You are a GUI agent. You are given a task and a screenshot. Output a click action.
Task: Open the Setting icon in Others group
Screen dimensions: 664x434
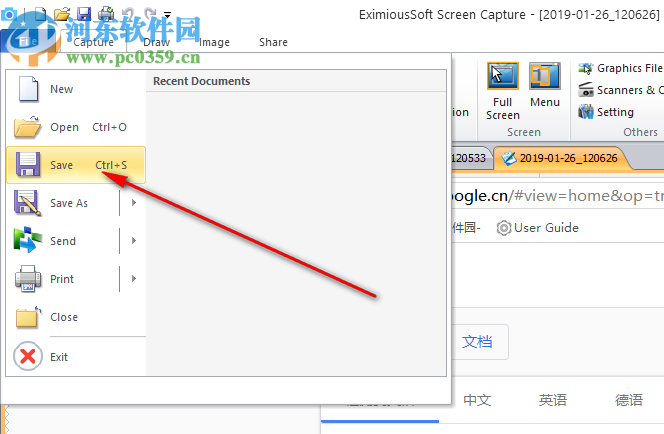[586, 112]
